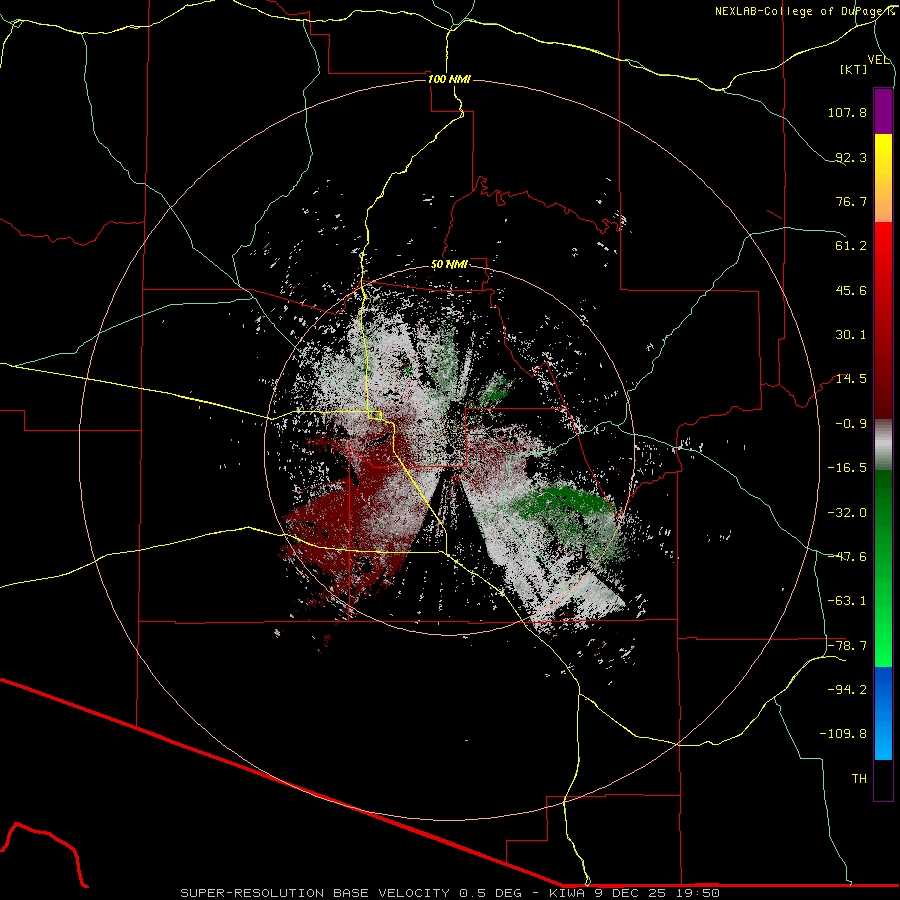Click the blue segment of the color bar
The height and width of the screenshot is (900, 900).
(883, 713)
